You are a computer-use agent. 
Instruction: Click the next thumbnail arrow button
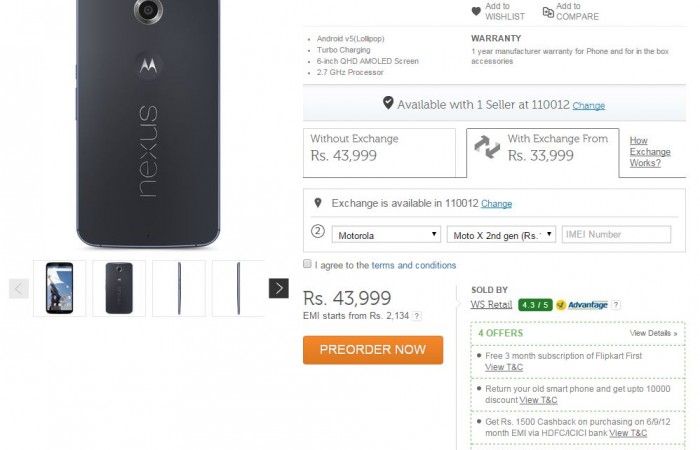coord(279,288)
